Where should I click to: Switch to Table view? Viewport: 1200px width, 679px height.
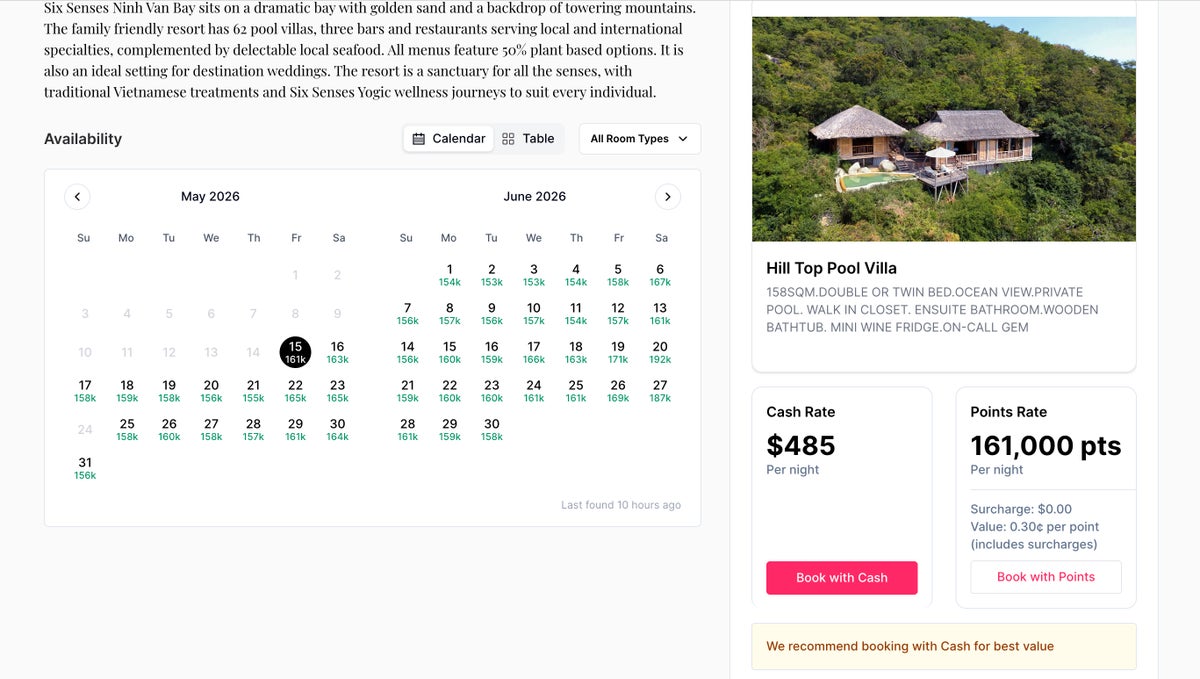tap(528, 139)
